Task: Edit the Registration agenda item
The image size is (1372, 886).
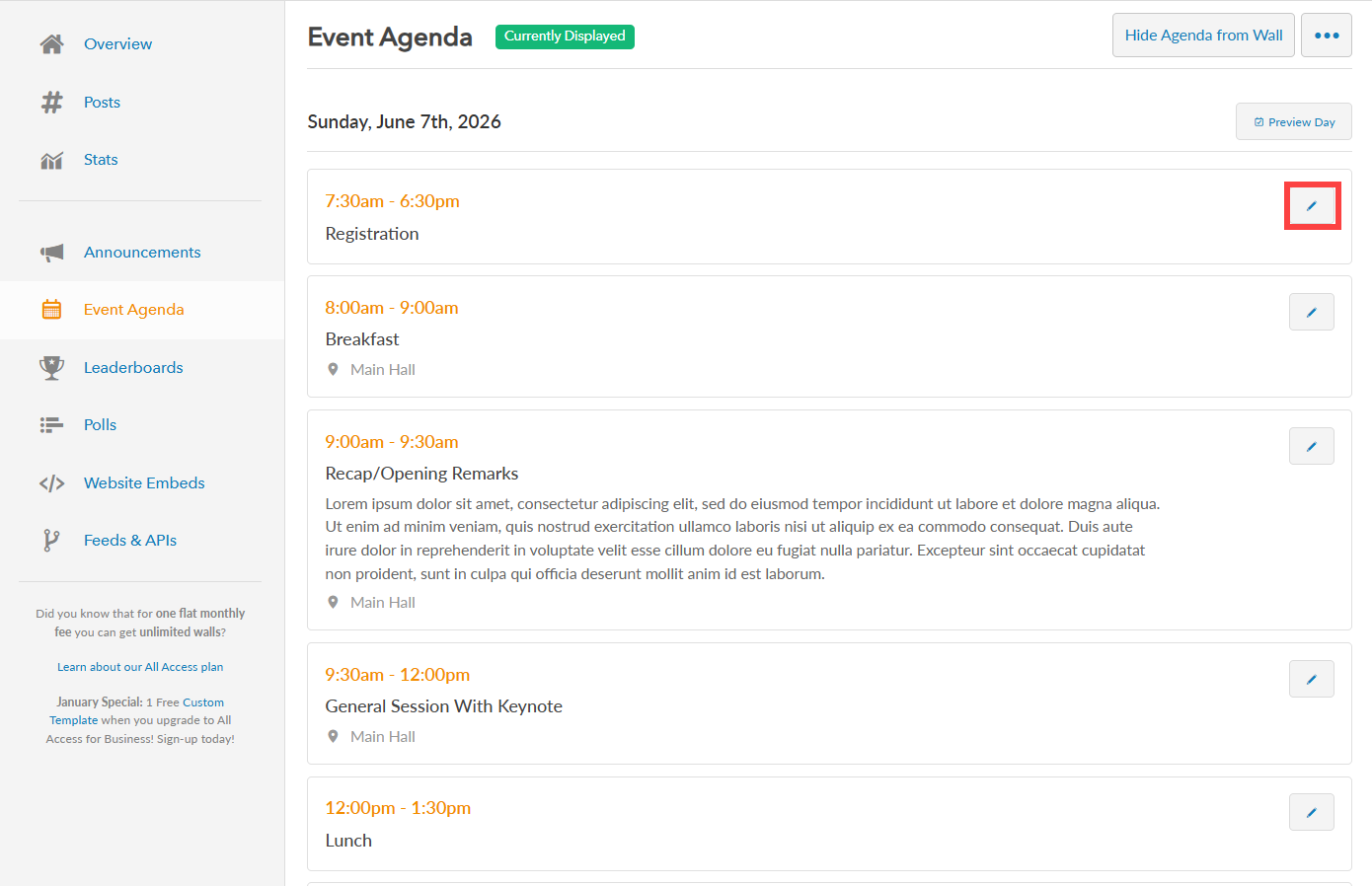Action: [1312, 205]
